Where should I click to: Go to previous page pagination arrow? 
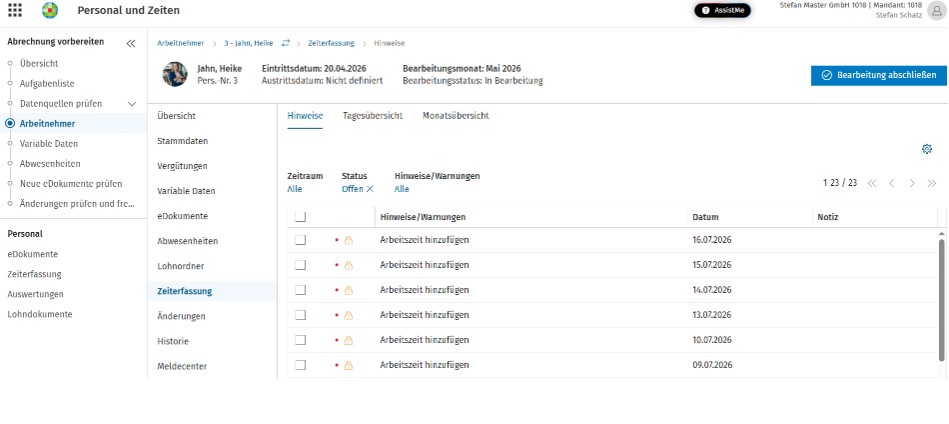point(892,183)
